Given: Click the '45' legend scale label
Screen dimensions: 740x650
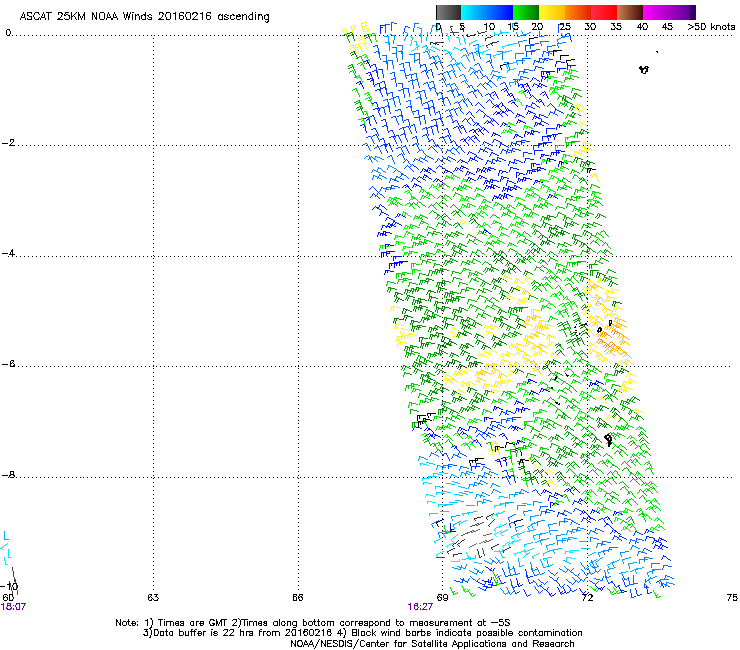Looking at the screenshot, I should pos(667,27).
